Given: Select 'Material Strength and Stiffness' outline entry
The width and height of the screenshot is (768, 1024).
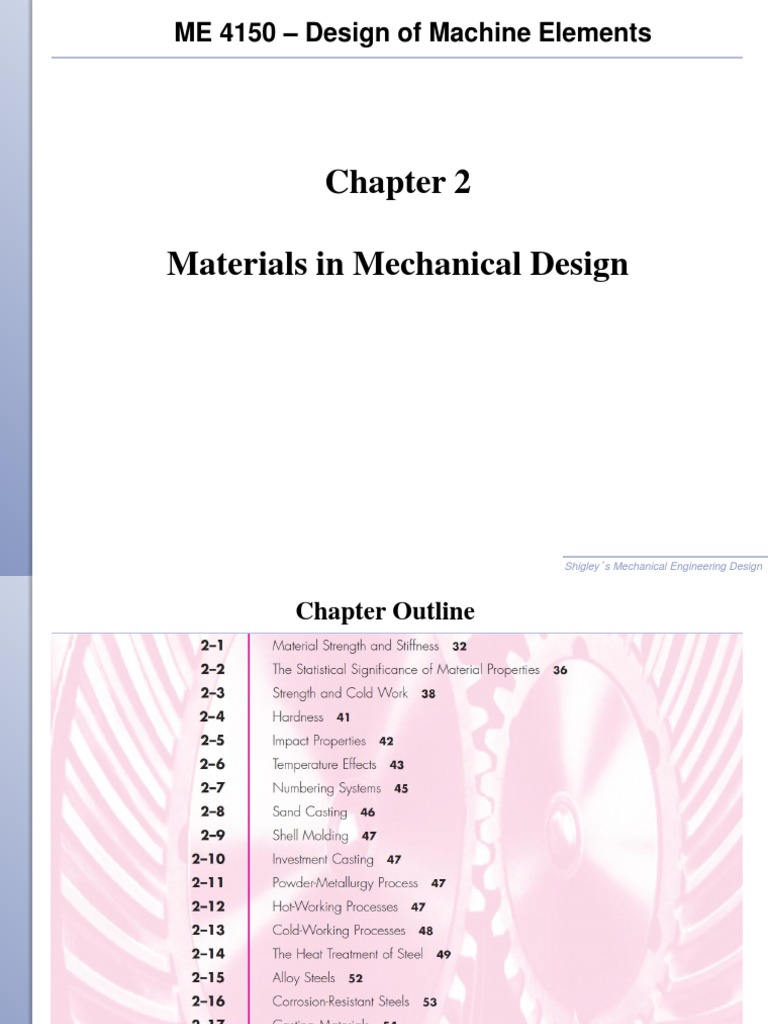Looking at the screenshot, I should pyautogui.click(x=355, y=646).
